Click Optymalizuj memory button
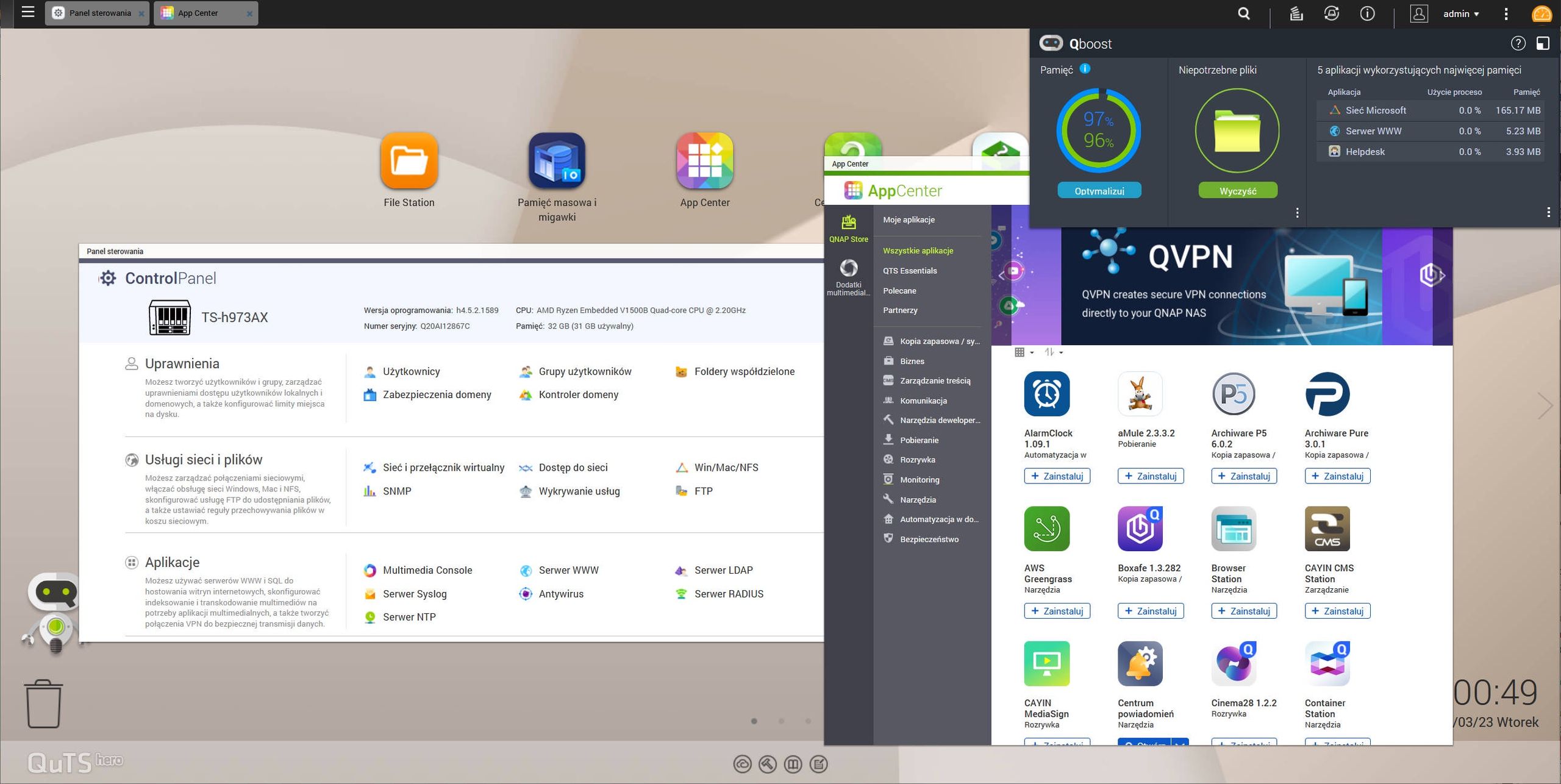Viewport: 1561px width, 784px height. tap(1099, 191)
